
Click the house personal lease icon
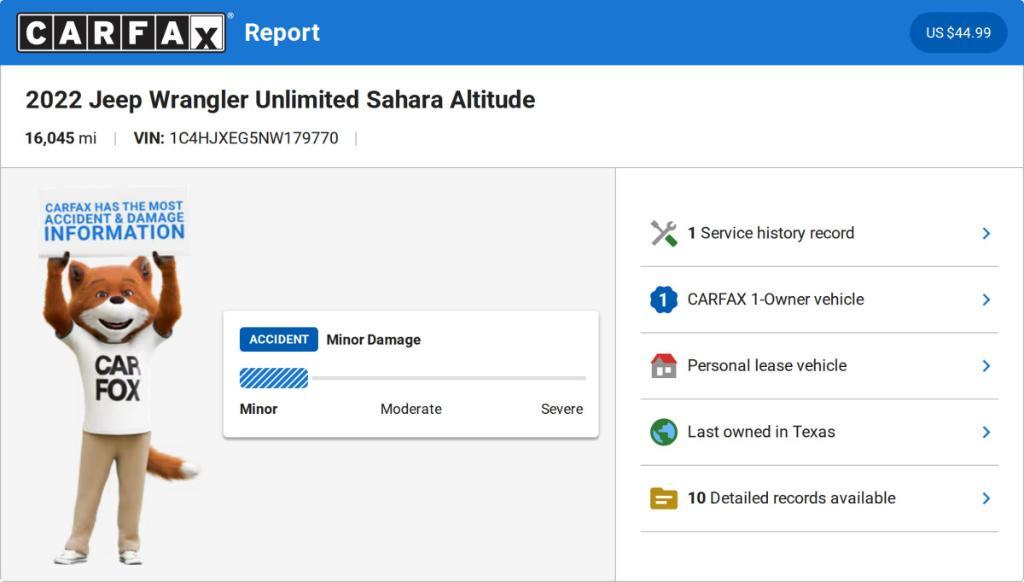point(664,366)
